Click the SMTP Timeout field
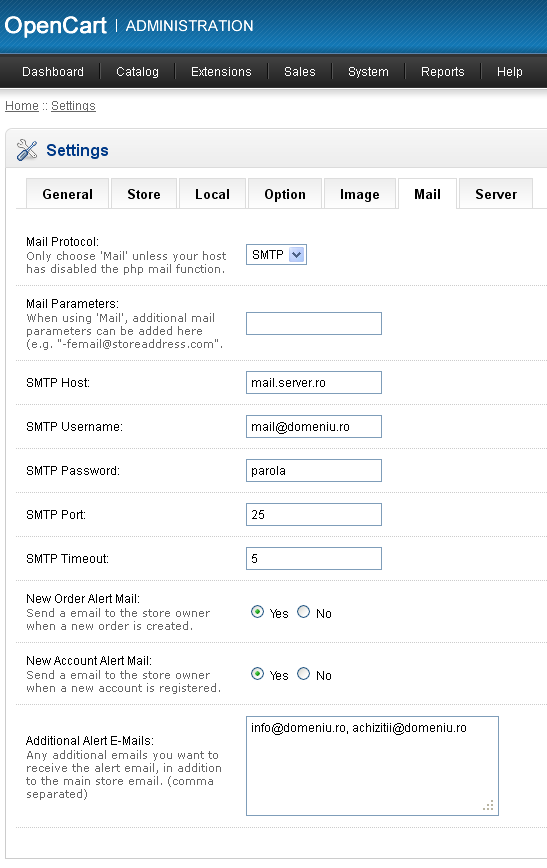547x868 pixels. click(x=314, y=559)
